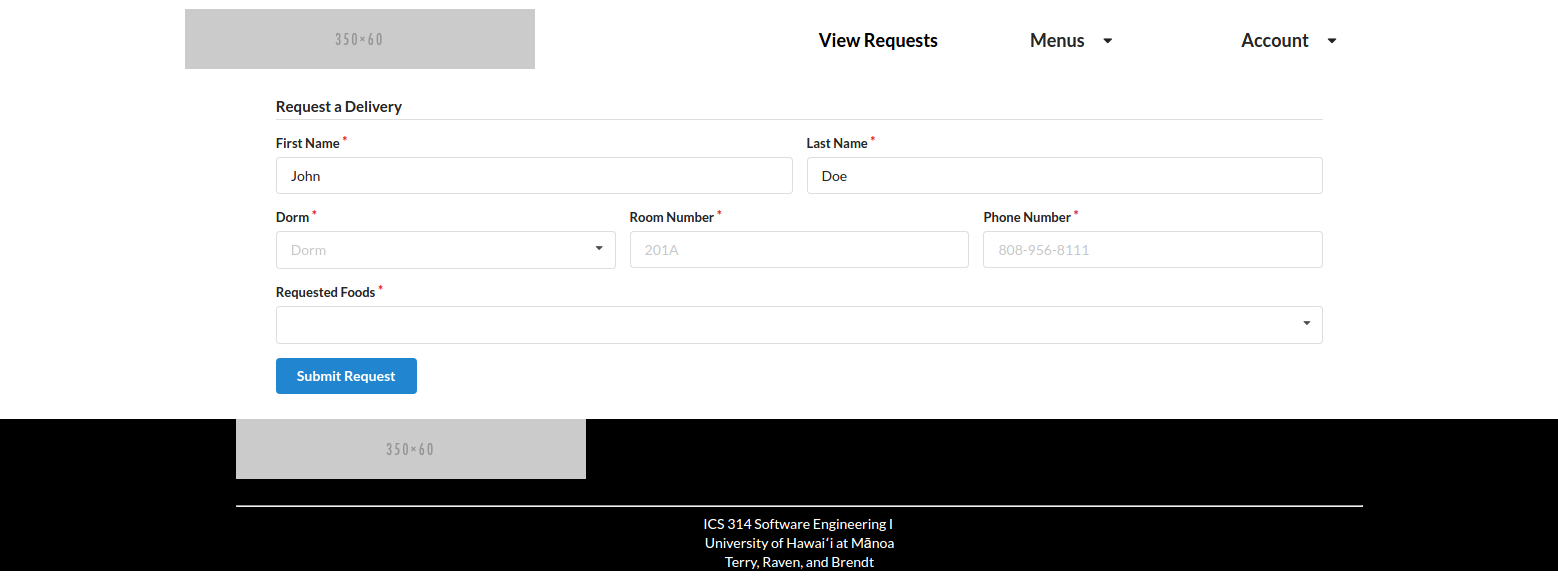The width and height of the screenshot is (1558, 580).
Task: Click the Dorm field label
Action: click(293, 217)
